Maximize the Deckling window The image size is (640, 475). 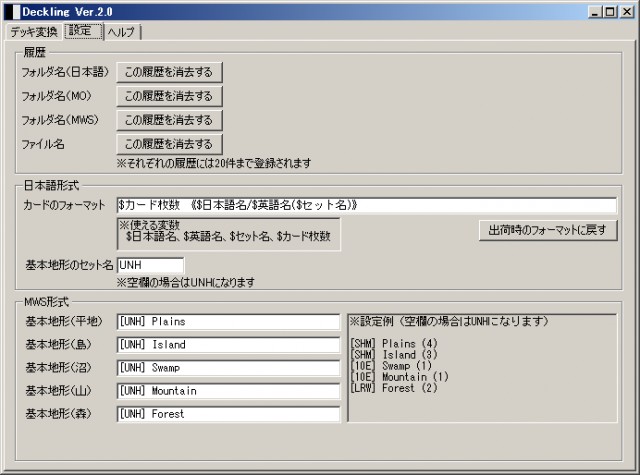click(x=610, y=12)
